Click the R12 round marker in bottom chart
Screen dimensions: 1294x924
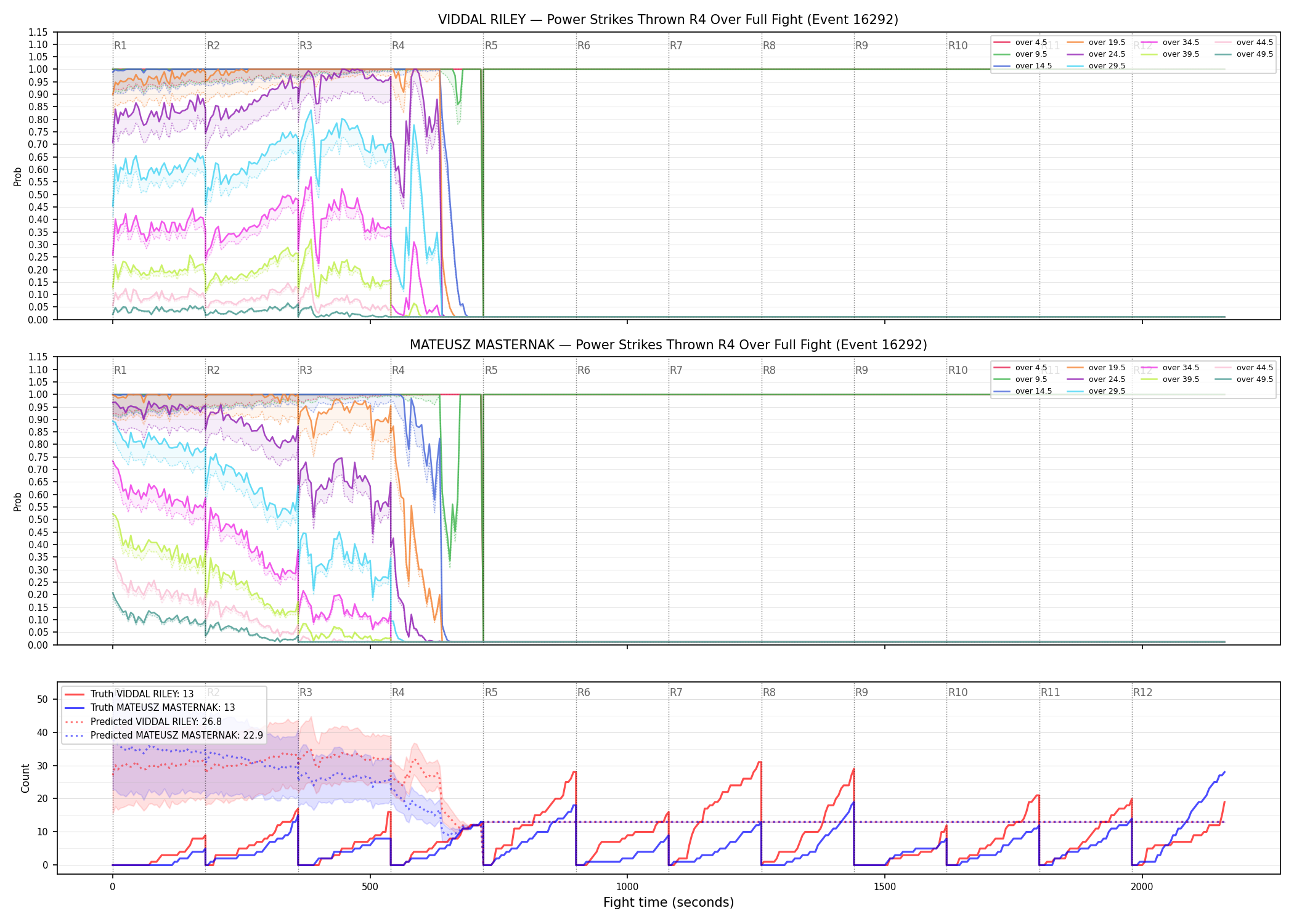(1142, 692)
